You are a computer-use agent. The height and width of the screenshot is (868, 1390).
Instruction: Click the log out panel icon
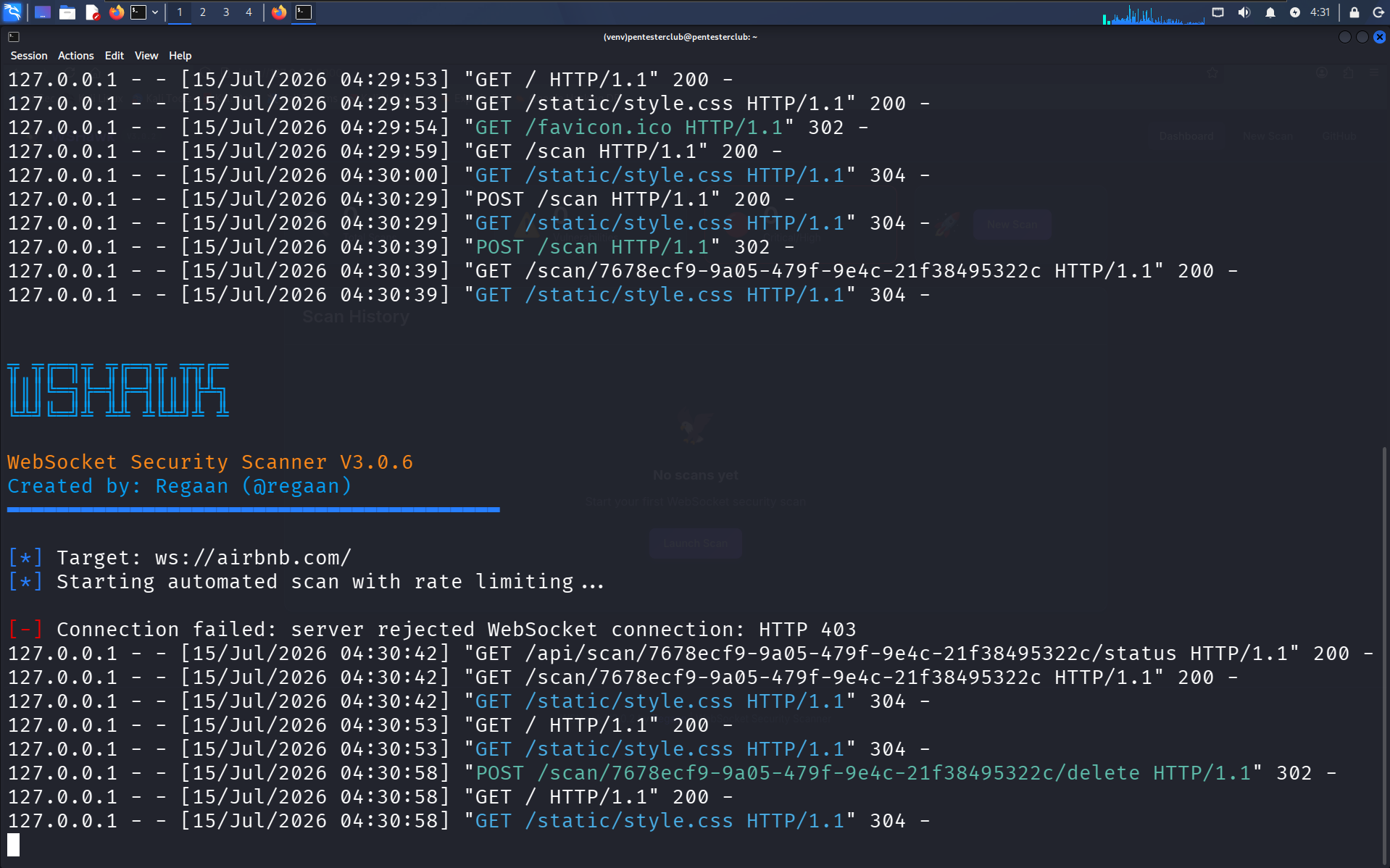pos(1378,12)
